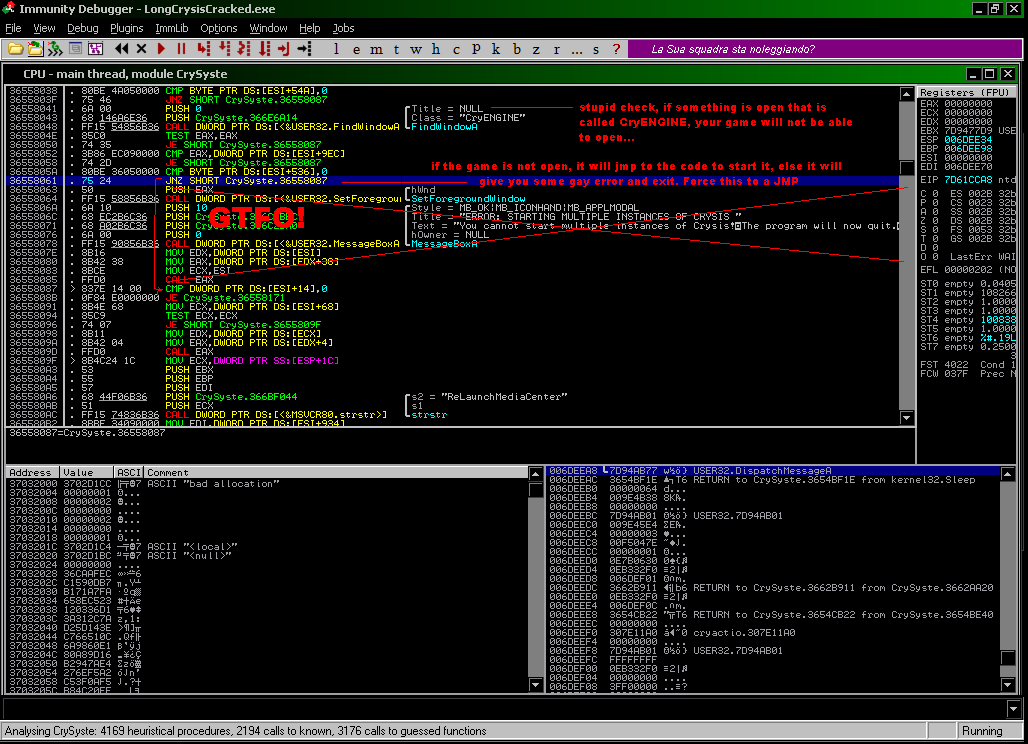Maximize the CPU child window
The height and width of the screenshot is (744, 1028).
[990, 74]
